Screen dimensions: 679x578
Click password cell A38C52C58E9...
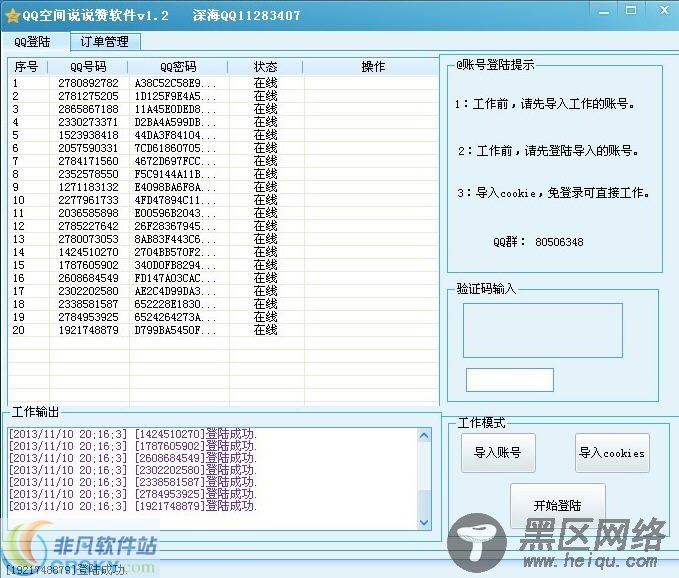(x=175, y=83)
